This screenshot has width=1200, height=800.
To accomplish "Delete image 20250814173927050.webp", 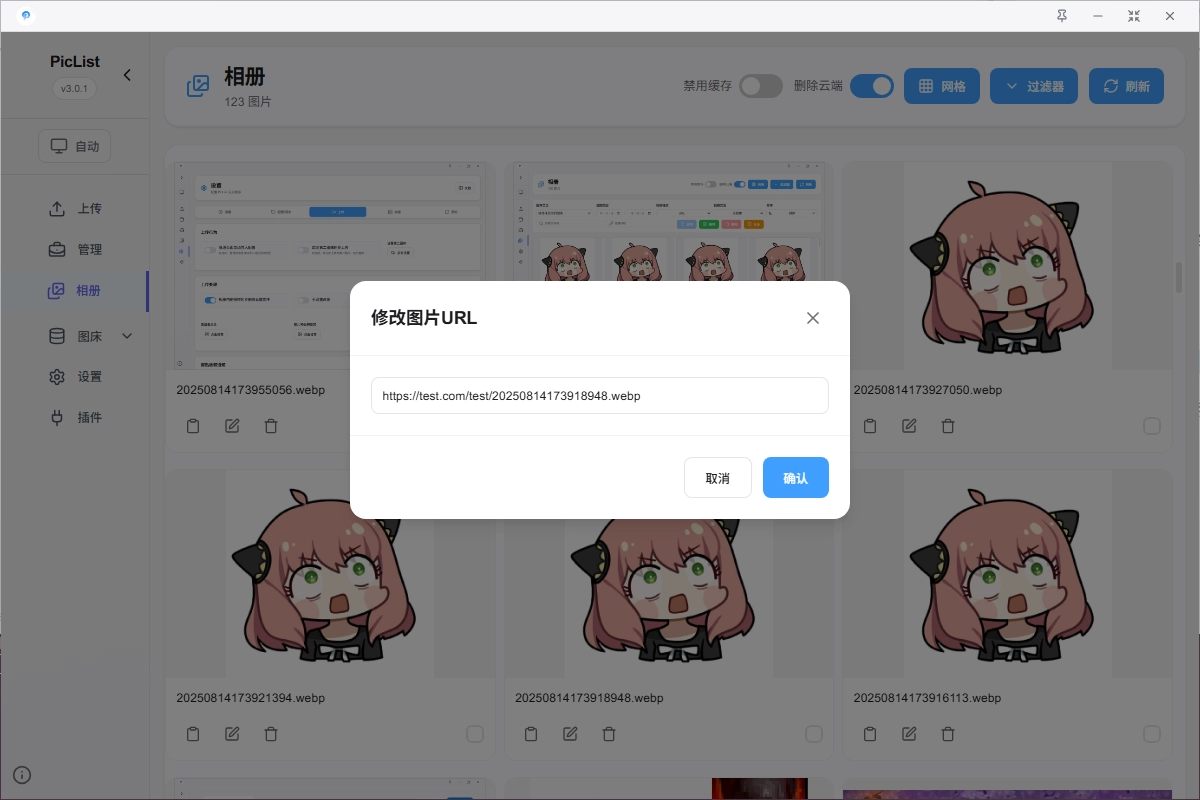I will click(948, 426).
